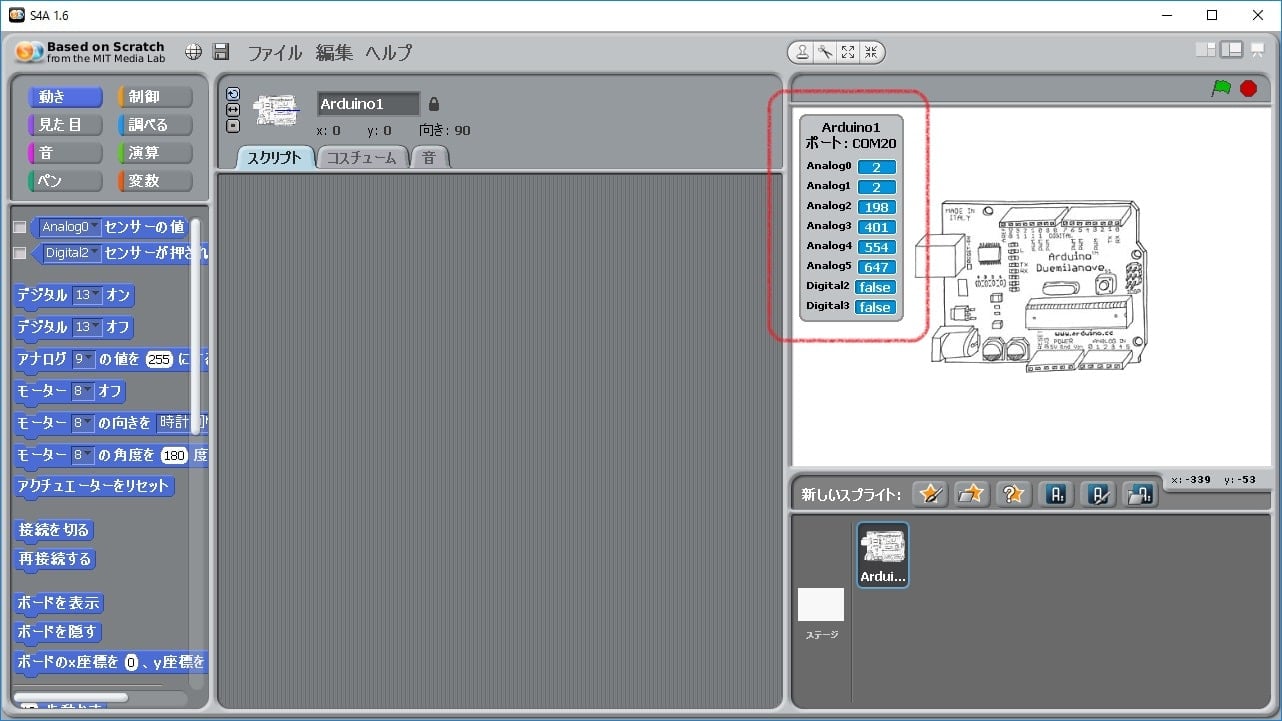
Task: Select the 見た目 block category
Action: tap(65, 125)
